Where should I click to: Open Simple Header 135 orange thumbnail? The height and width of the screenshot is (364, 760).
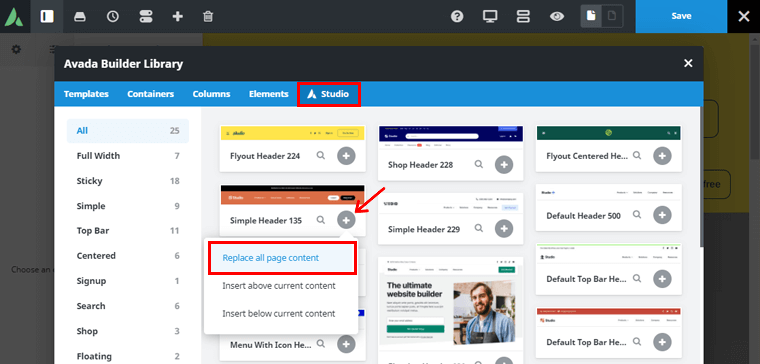(293, 195)
